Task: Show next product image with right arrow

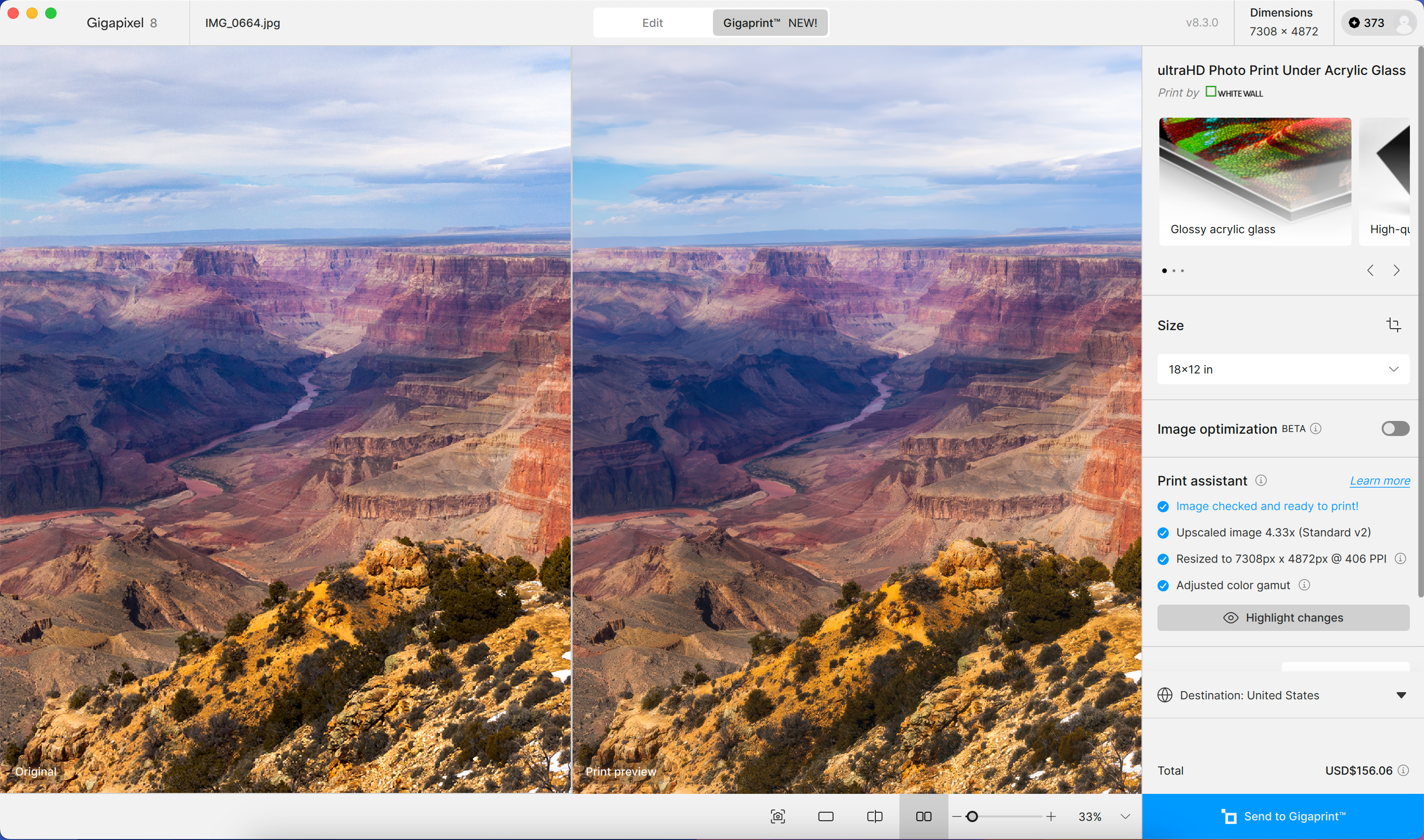Action: click(x=1396, y=271)
